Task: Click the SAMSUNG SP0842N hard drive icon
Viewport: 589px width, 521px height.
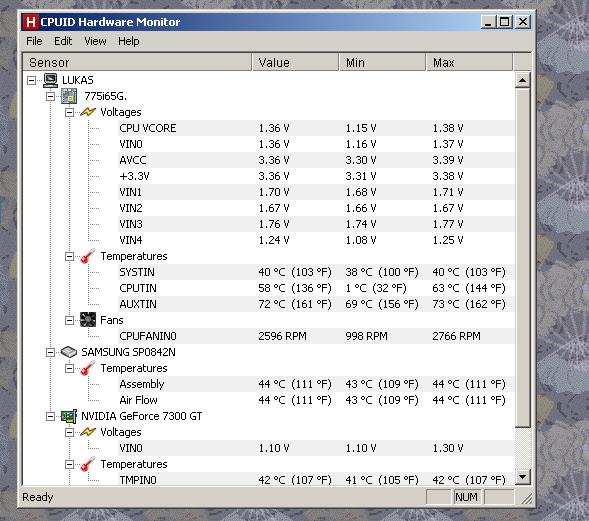Action: pyautogui.click(x=69, y=352)
